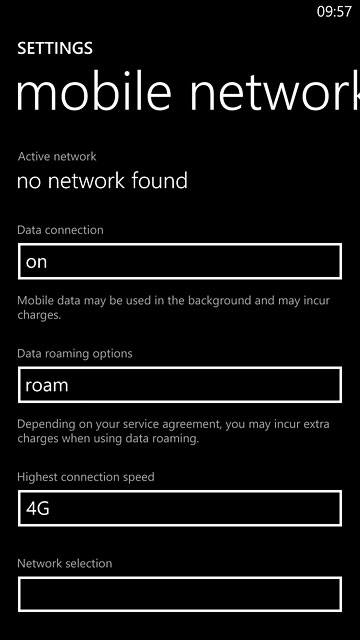Expand the Data roaming options selector
The width and height of the screenshot is (360, 640).
[x=180, y=385]
